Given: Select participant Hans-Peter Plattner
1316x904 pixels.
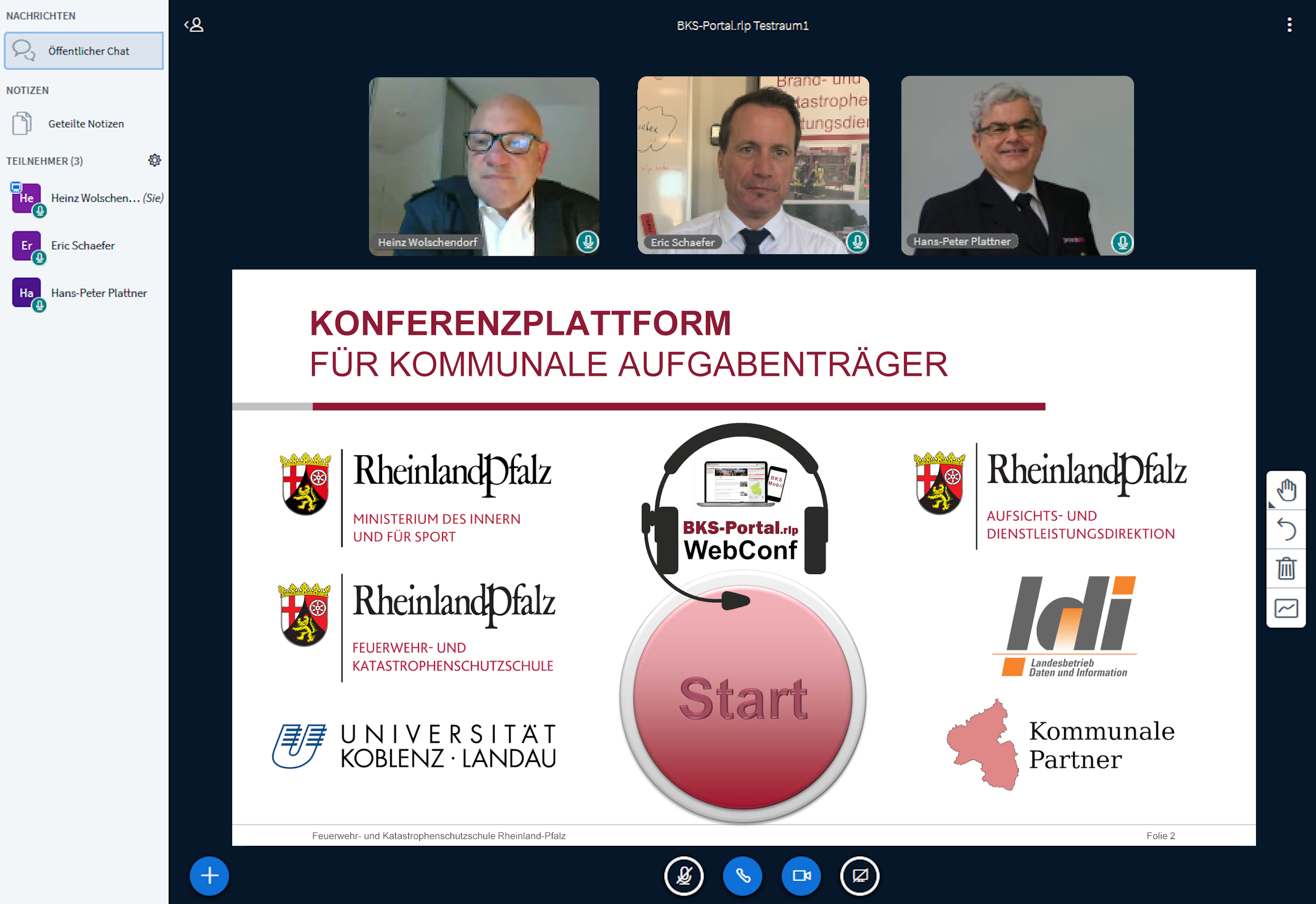Looking at the screenshot, I should point(99,293).
